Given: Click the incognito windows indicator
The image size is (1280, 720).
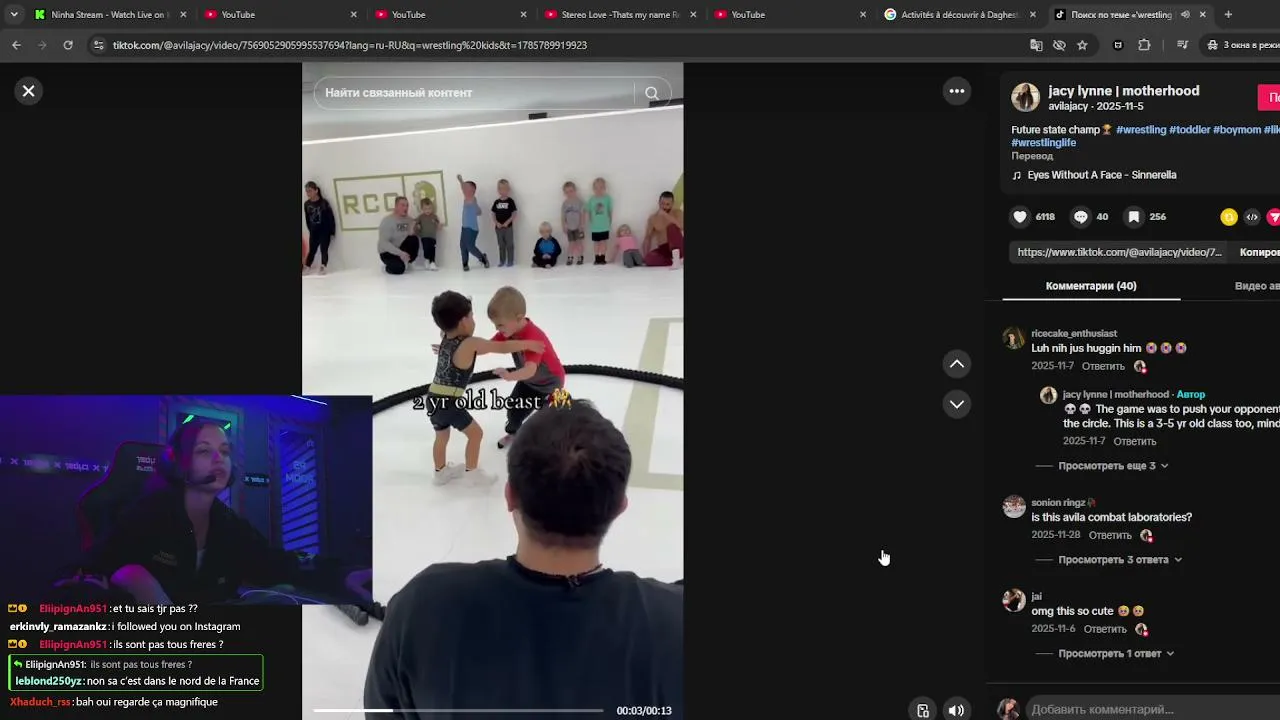Looking at the screenshot, I should click(x=1242, y=45).
